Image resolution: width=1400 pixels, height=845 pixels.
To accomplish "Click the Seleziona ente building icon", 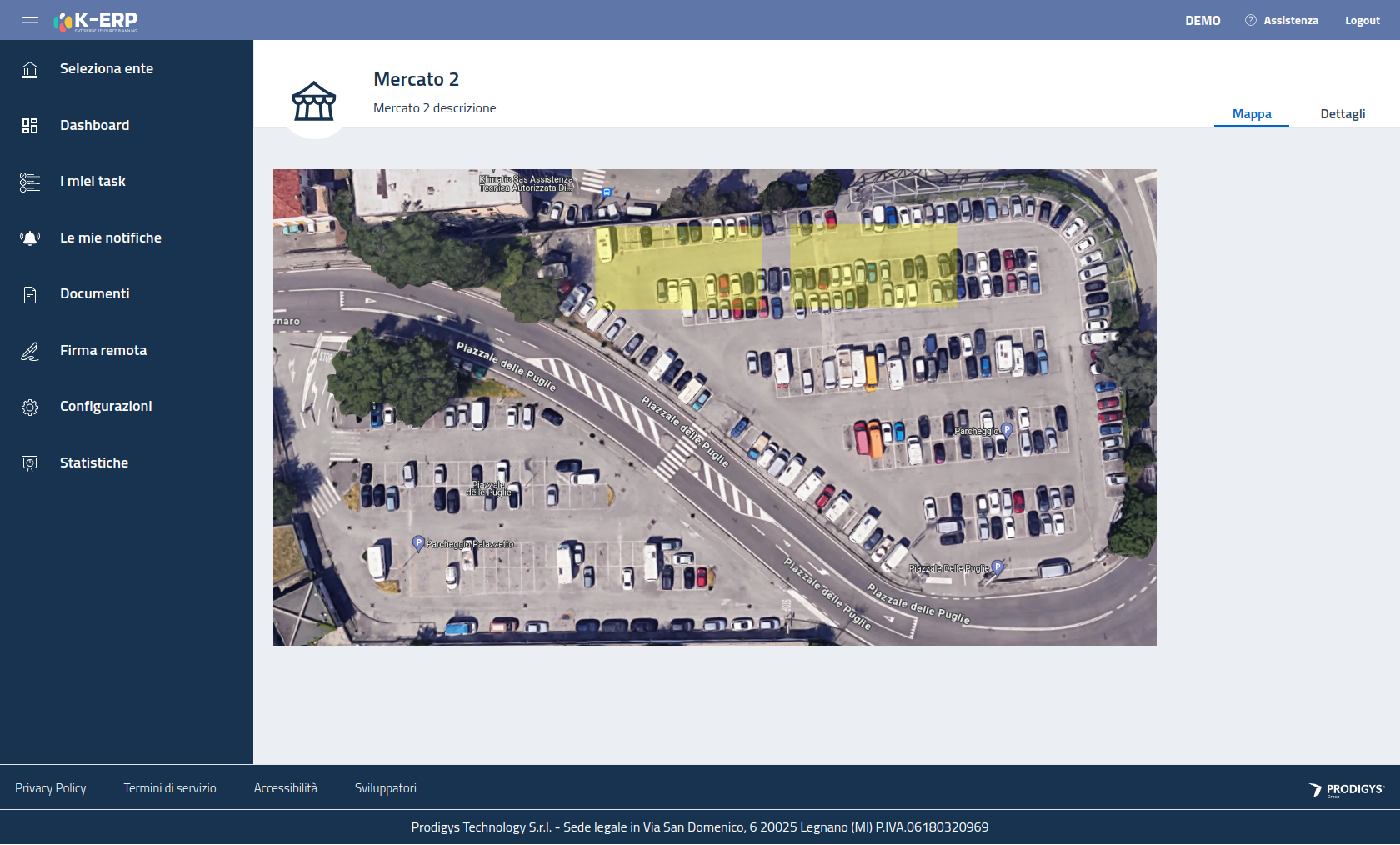I will (30, 69).
